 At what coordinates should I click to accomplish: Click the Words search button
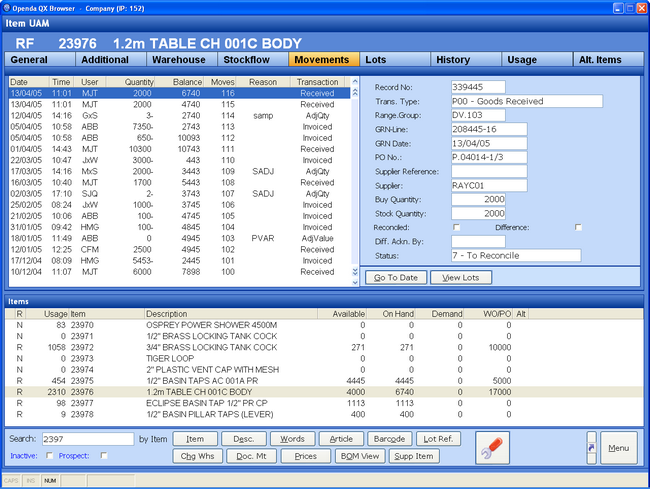(x=293, y=439)
